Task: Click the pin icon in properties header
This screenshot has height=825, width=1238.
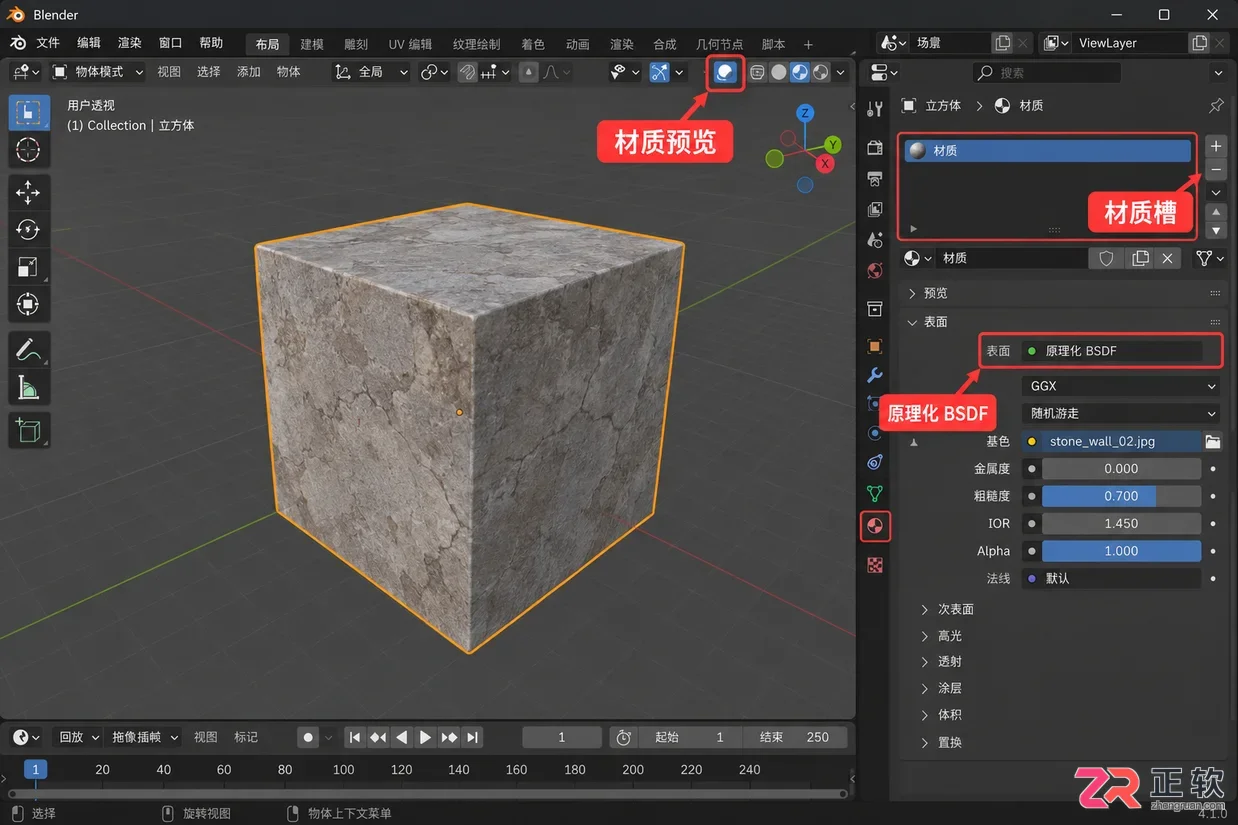Action: [1216, 105]
